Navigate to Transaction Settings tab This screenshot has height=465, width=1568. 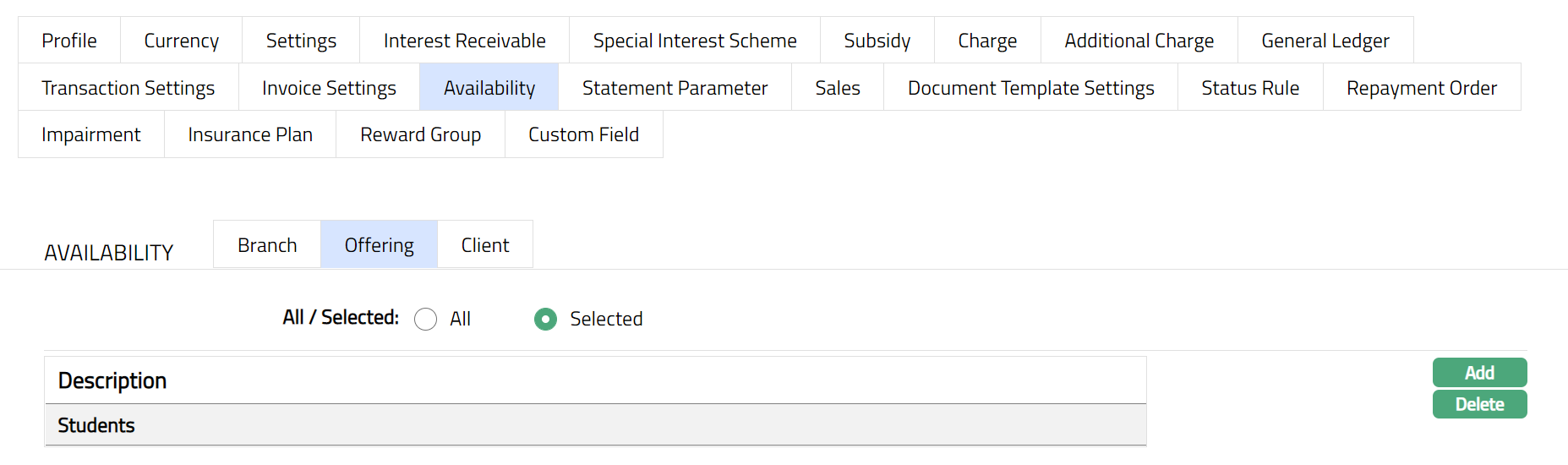click(x=128, y=88)
